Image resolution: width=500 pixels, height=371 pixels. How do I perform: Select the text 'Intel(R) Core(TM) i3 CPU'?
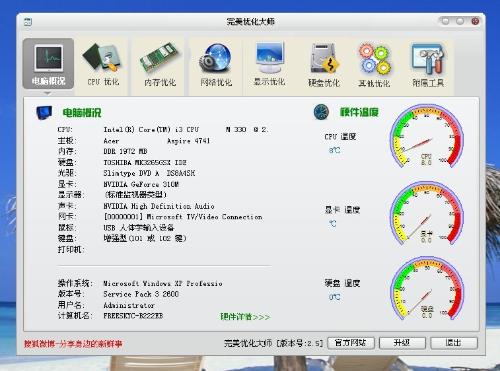[x=151, y=129]
